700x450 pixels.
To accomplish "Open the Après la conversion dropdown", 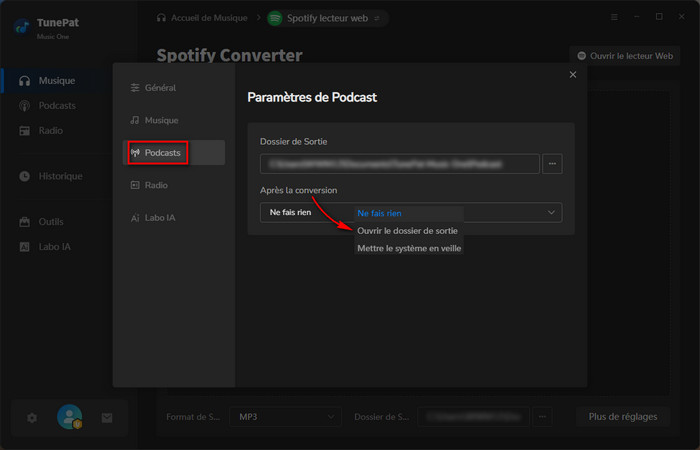I will tap(411, 212).
